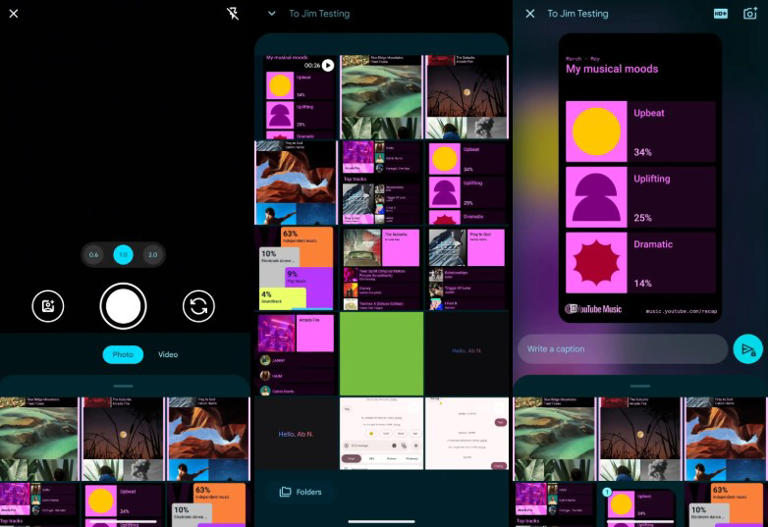Expand gallery handle below caption field
Image resolution: width=768 pixels, height=527 pixels.
[x=640, y=385]
